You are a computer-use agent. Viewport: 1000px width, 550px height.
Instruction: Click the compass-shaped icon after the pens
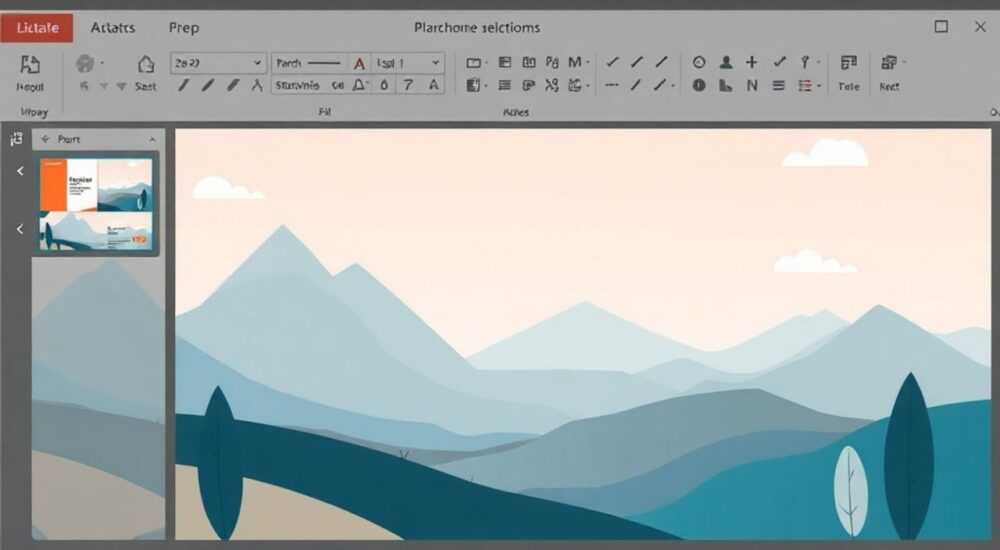(x=257, y=85)
